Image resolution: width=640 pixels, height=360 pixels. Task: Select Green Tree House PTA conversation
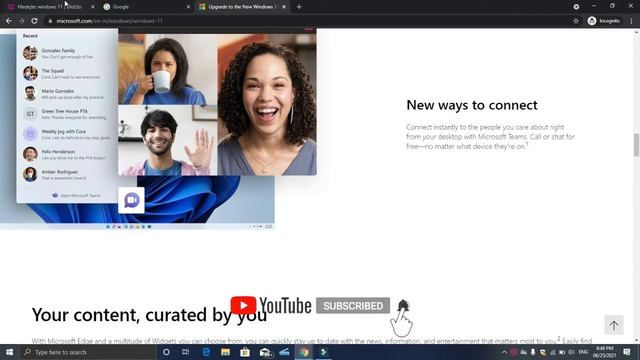[67, 114]
